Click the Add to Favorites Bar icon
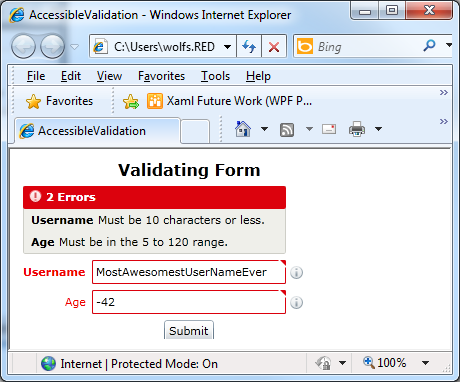 click(131, 102)
